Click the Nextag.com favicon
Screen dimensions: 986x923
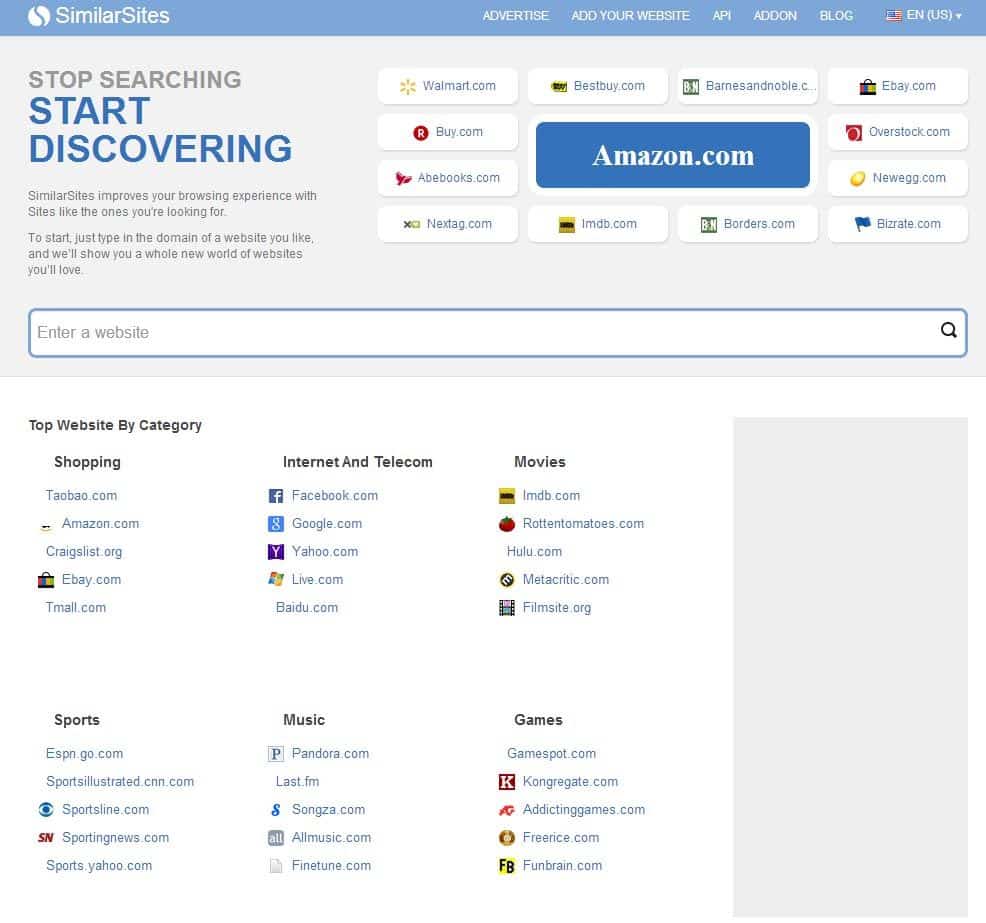point(411,224)
